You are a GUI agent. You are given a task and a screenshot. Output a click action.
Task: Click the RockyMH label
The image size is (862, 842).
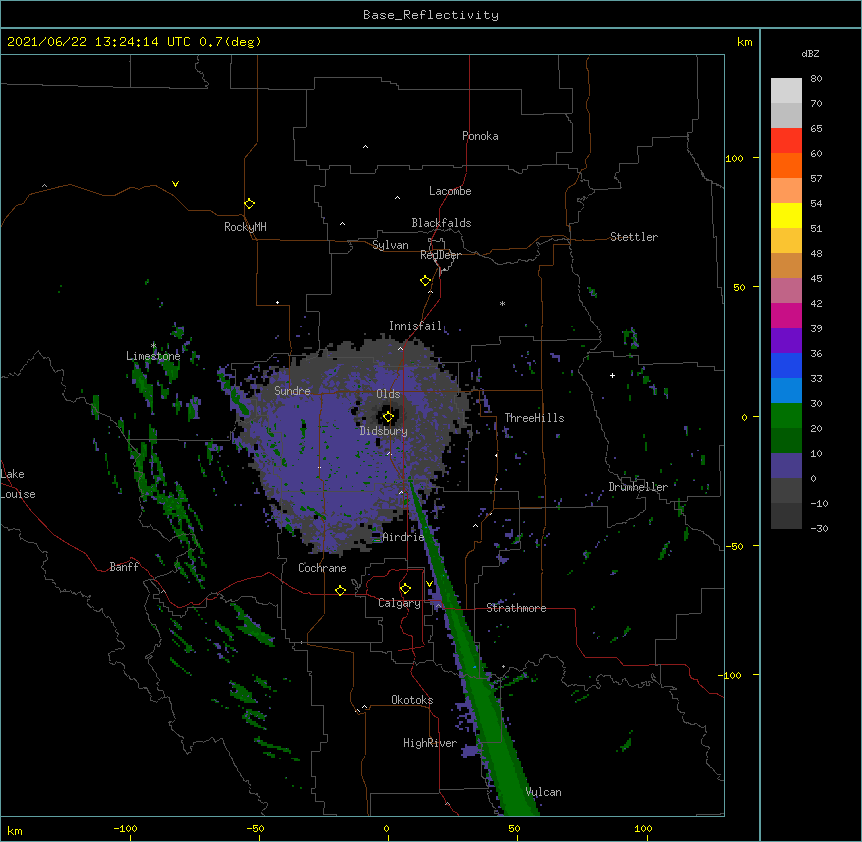[x=245, y=227]
